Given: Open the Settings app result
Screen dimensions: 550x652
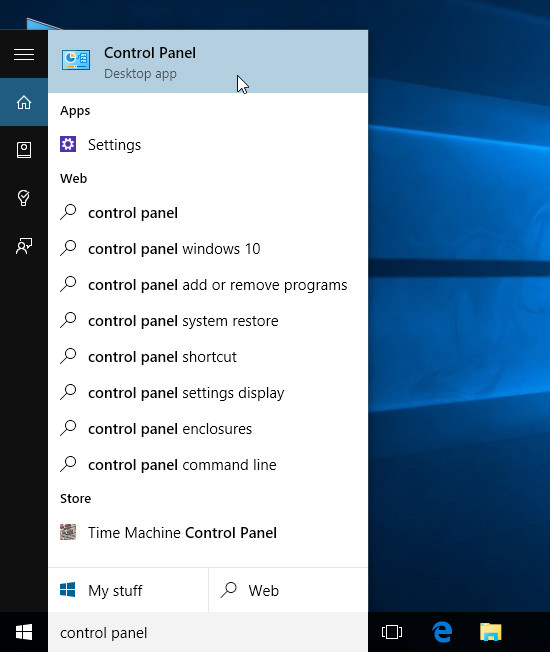Looking at the screenshot, I should (x=208, y=145).
